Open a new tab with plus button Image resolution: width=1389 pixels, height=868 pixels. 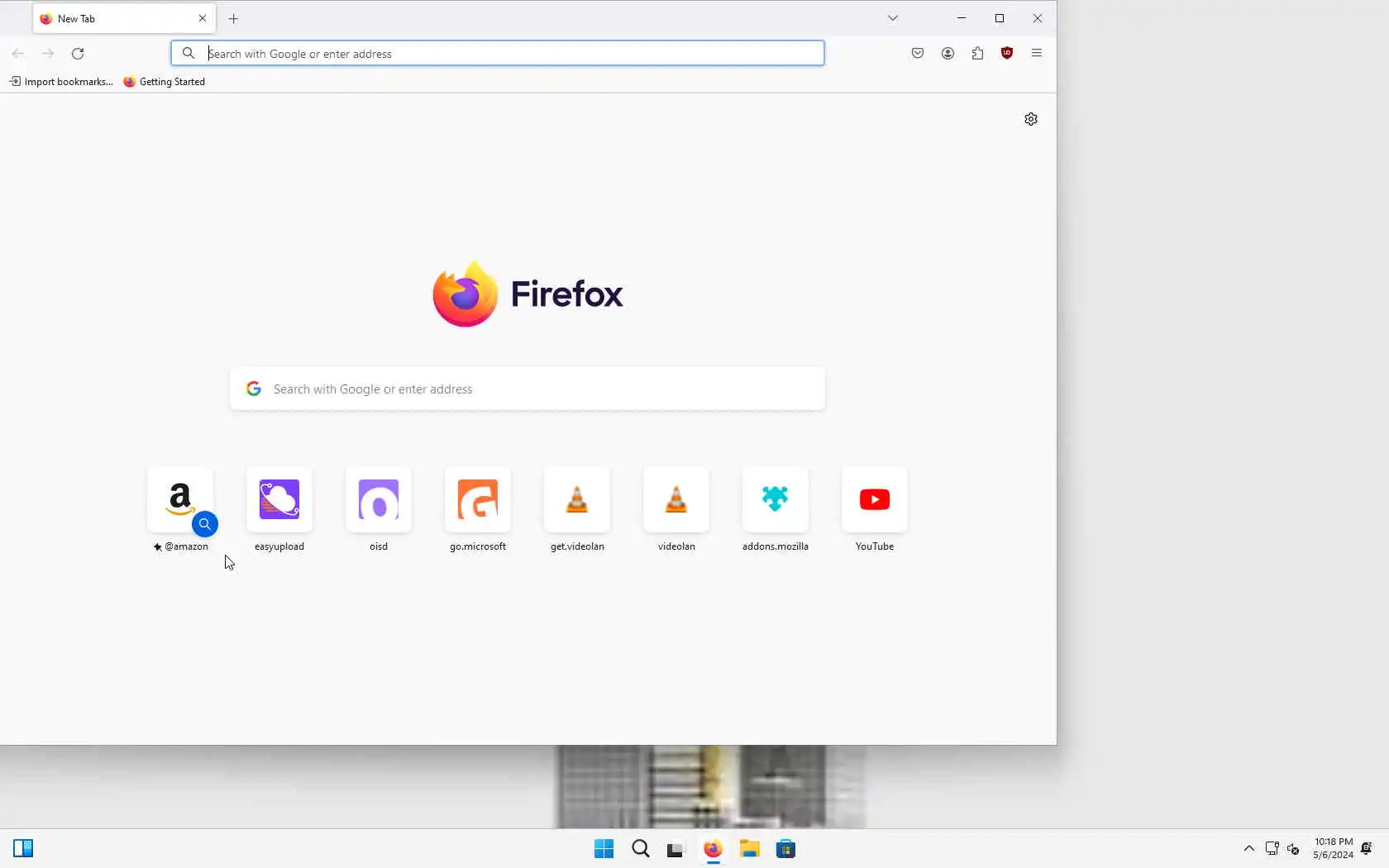click(234, 18)
